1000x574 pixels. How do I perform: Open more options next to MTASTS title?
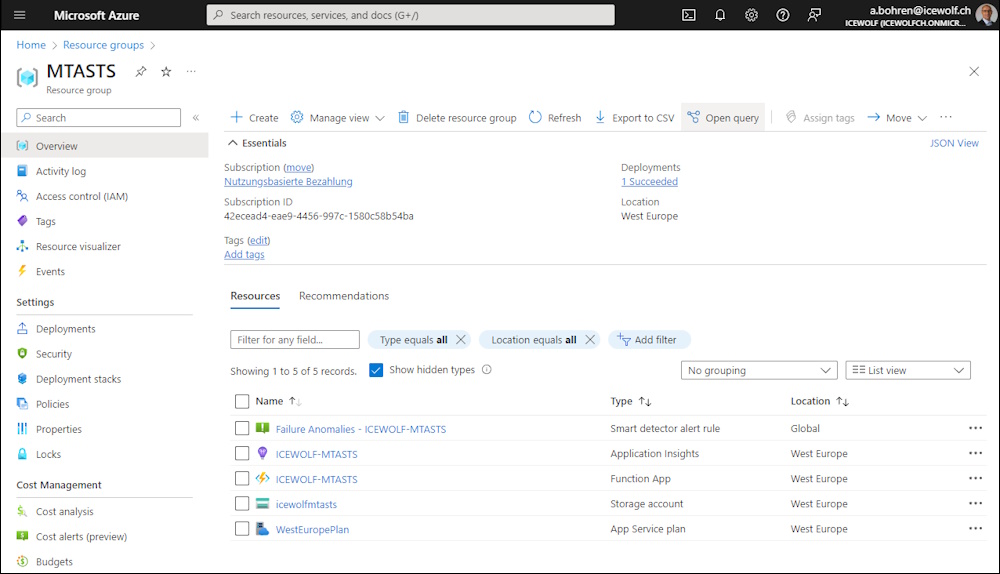(191, 71)
